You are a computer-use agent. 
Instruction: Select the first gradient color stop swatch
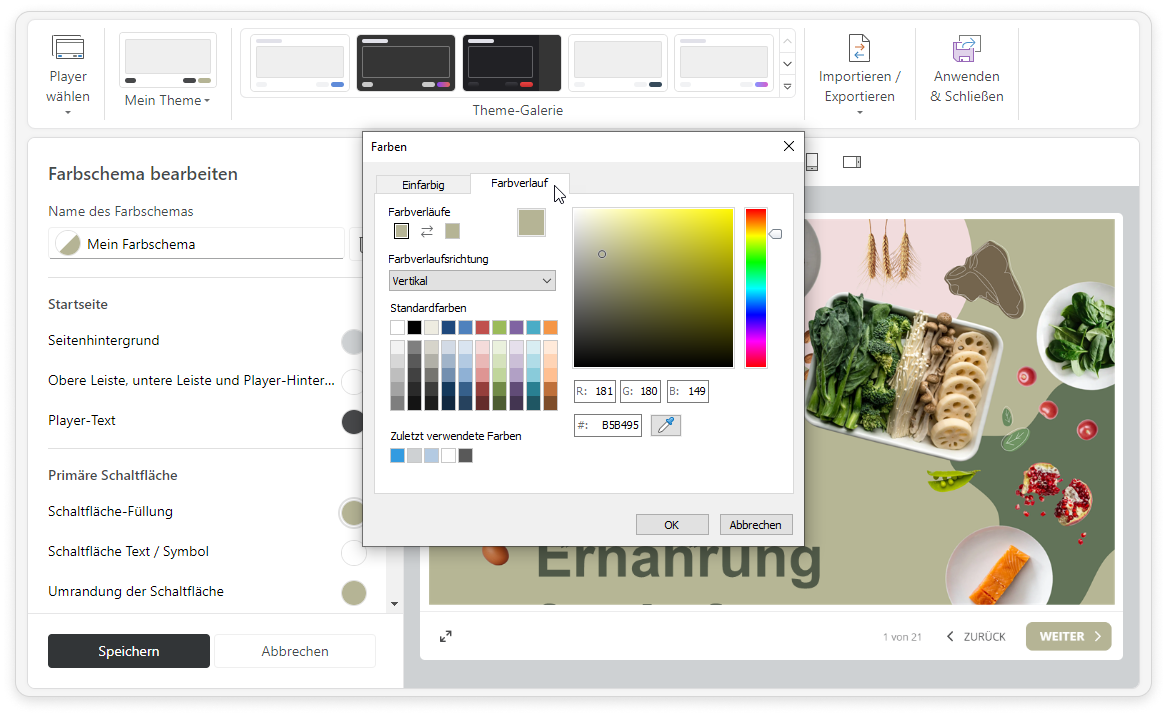point(401,231)
